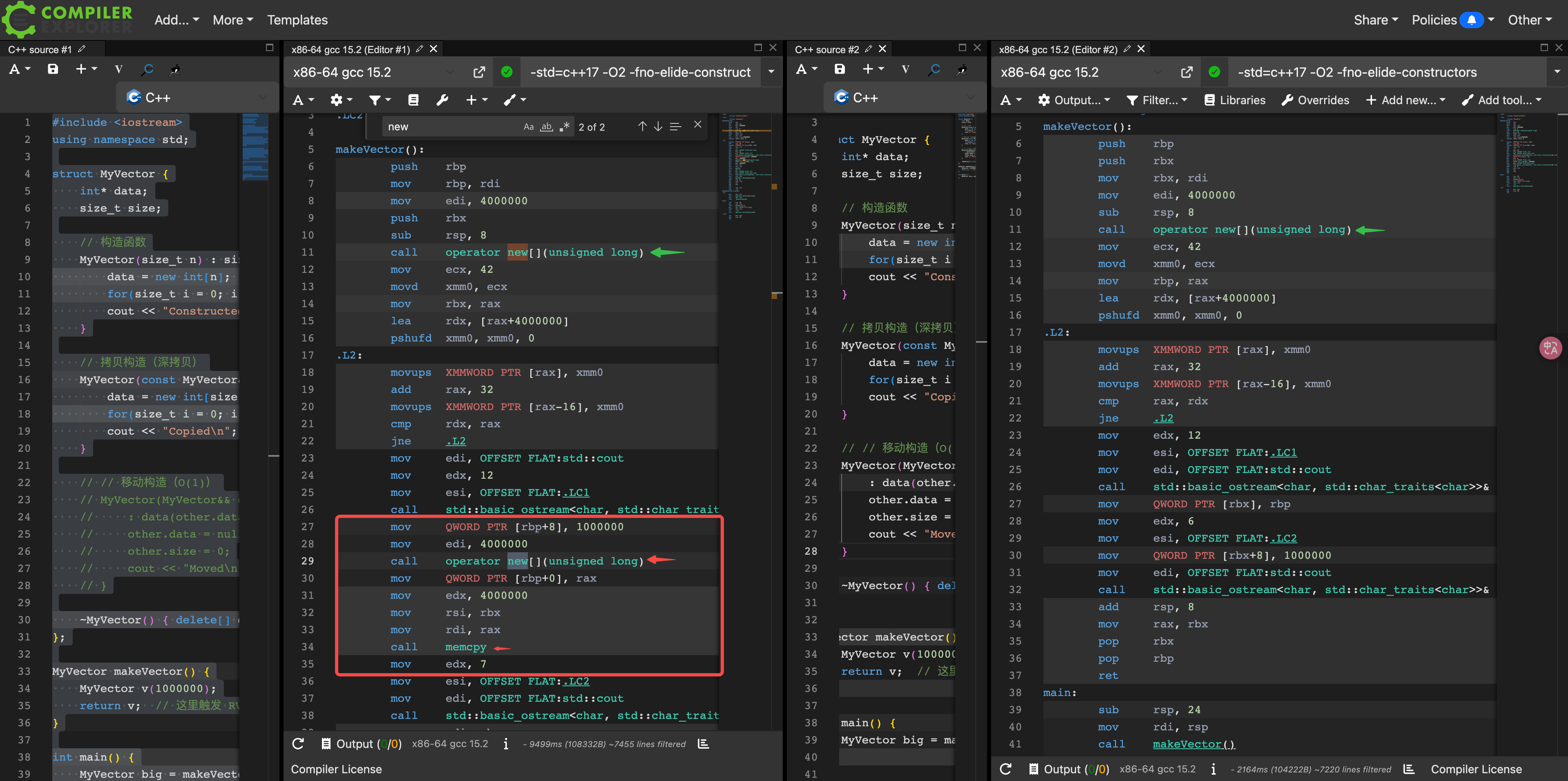The width and height of the screenshot is (1568, 781).
Task: Toggle regex search in the find widget
Action: tap(564, 126)
